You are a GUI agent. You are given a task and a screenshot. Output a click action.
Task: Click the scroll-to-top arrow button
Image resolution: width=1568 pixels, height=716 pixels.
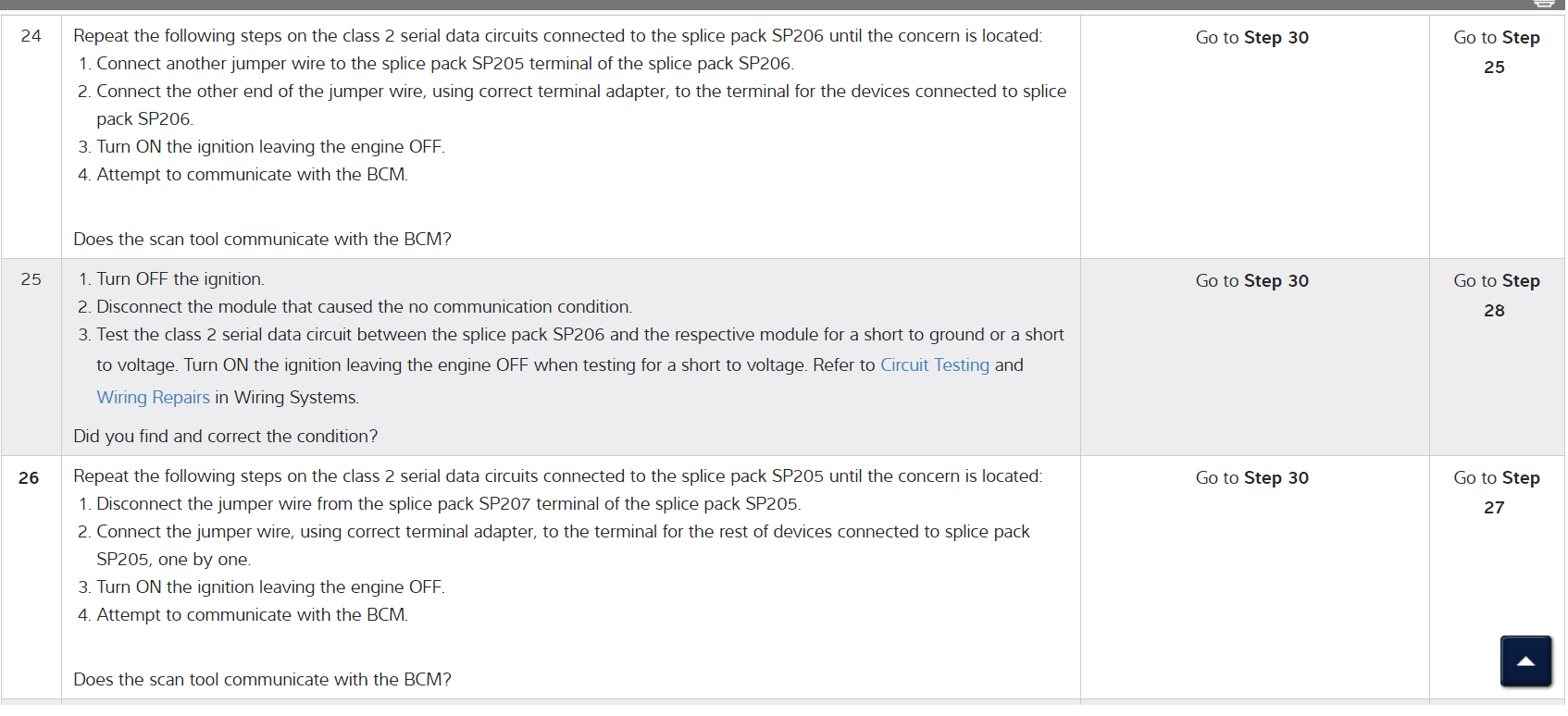coord(1525,660)
